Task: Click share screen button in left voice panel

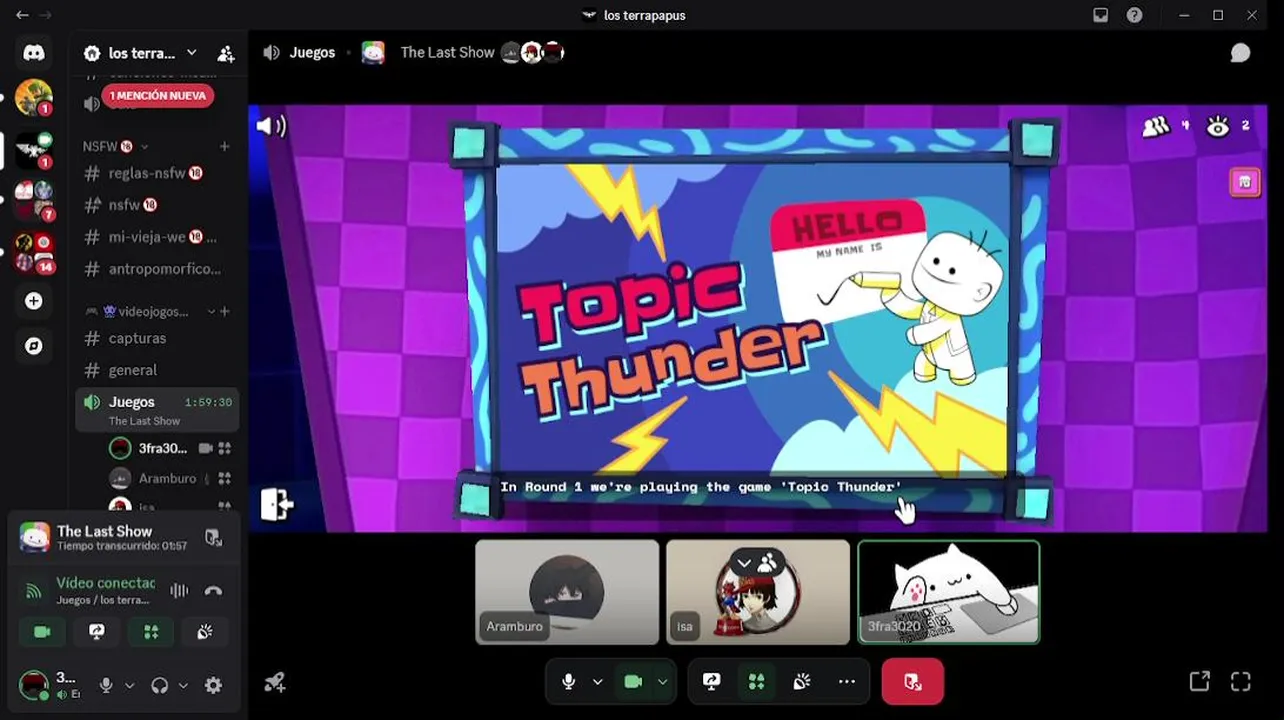Action: tap(97, 632)
